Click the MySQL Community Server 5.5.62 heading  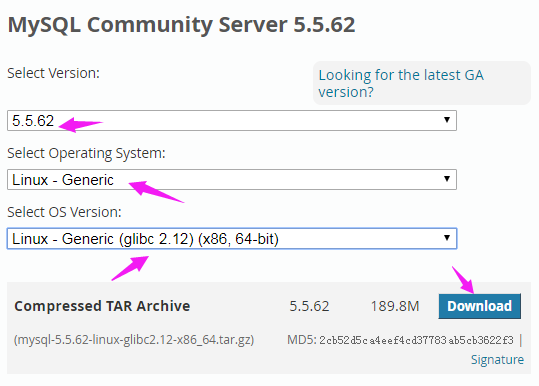181,25
